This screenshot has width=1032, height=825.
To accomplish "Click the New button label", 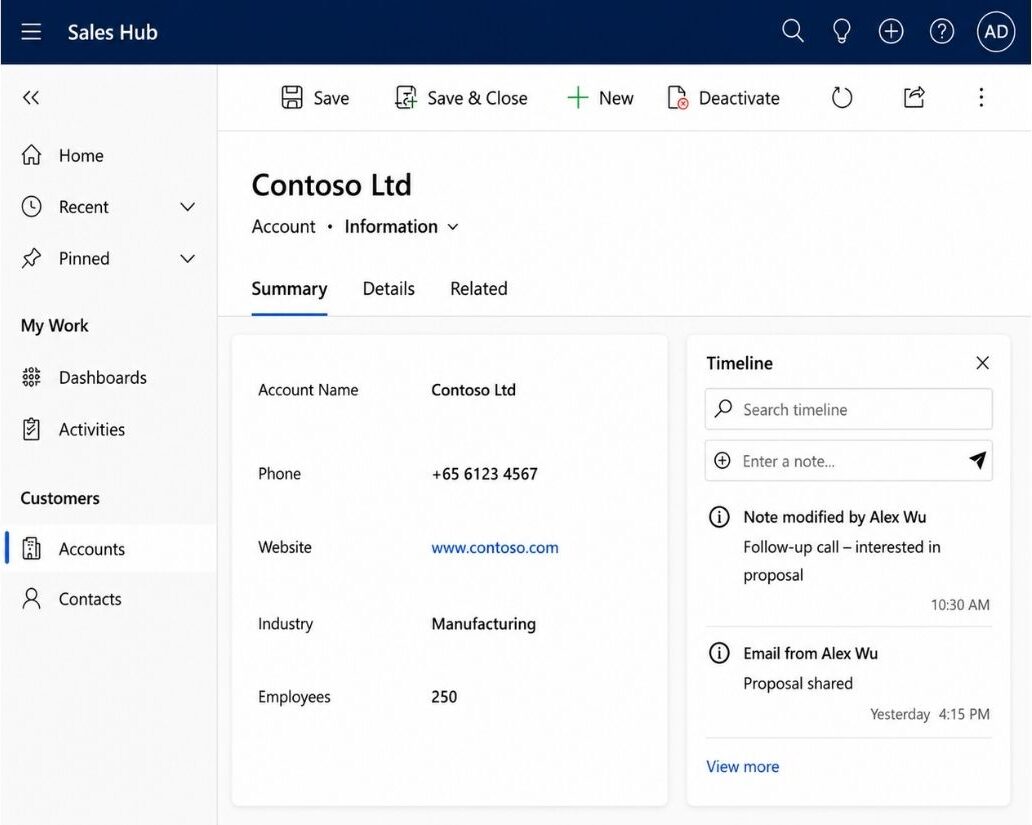I will point(616,98).
